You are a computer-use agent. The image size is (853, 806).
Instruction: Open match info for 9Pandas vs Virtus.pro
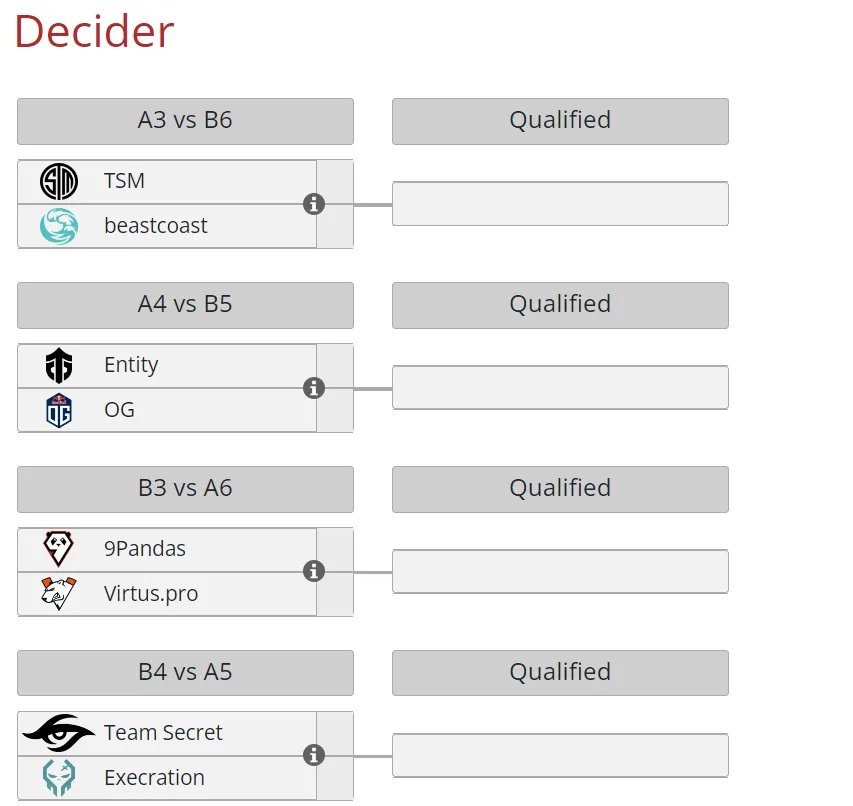(314, 572)
